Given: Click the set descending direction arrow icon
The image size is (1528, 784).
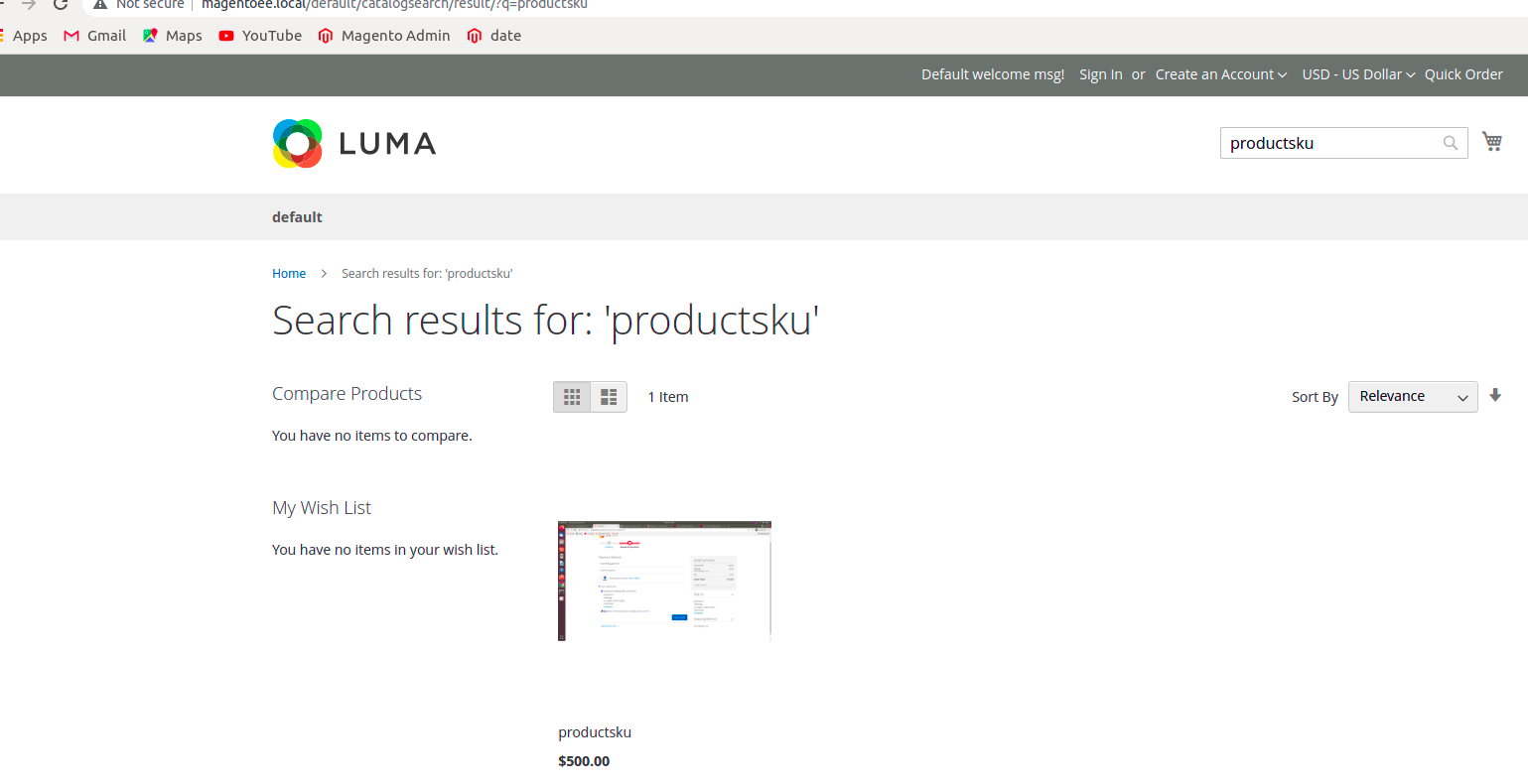Looking at the screenshot, I should point(1495,395).
